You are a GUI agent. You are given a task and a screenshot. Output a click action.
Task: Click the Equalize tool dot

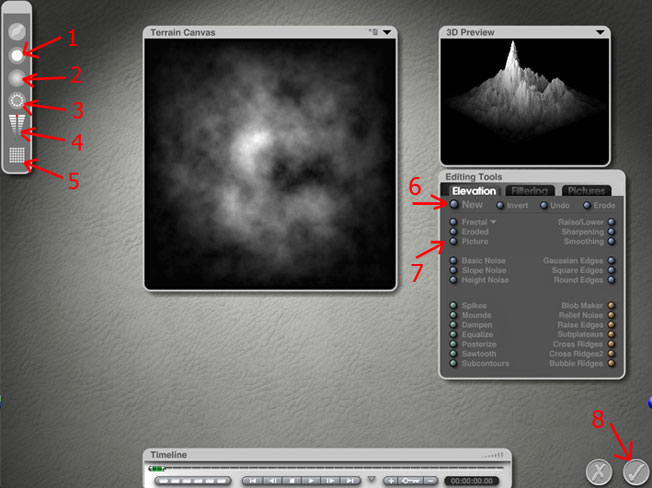[454, 334]
